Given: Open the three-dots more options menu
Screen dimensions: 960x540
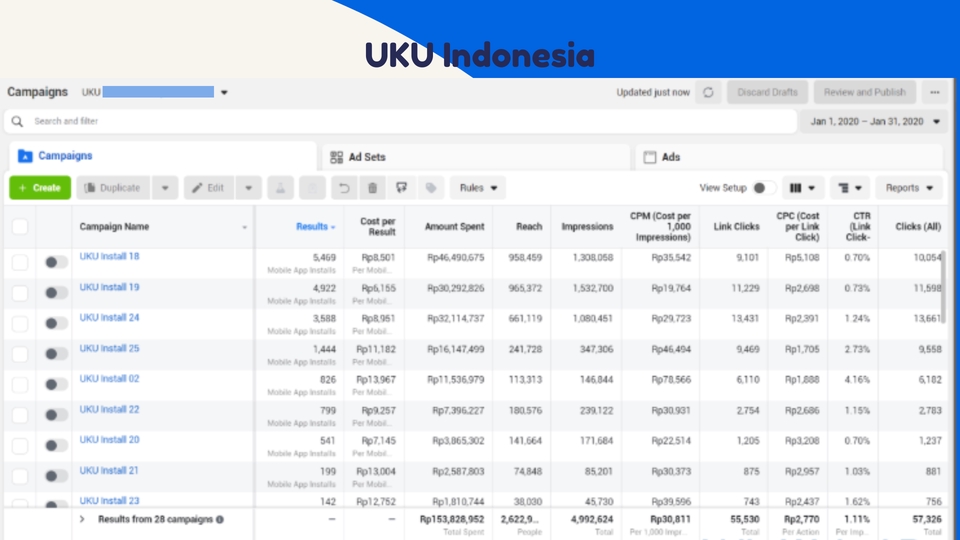Looking at the screenshot, I should tap(934, 92).
